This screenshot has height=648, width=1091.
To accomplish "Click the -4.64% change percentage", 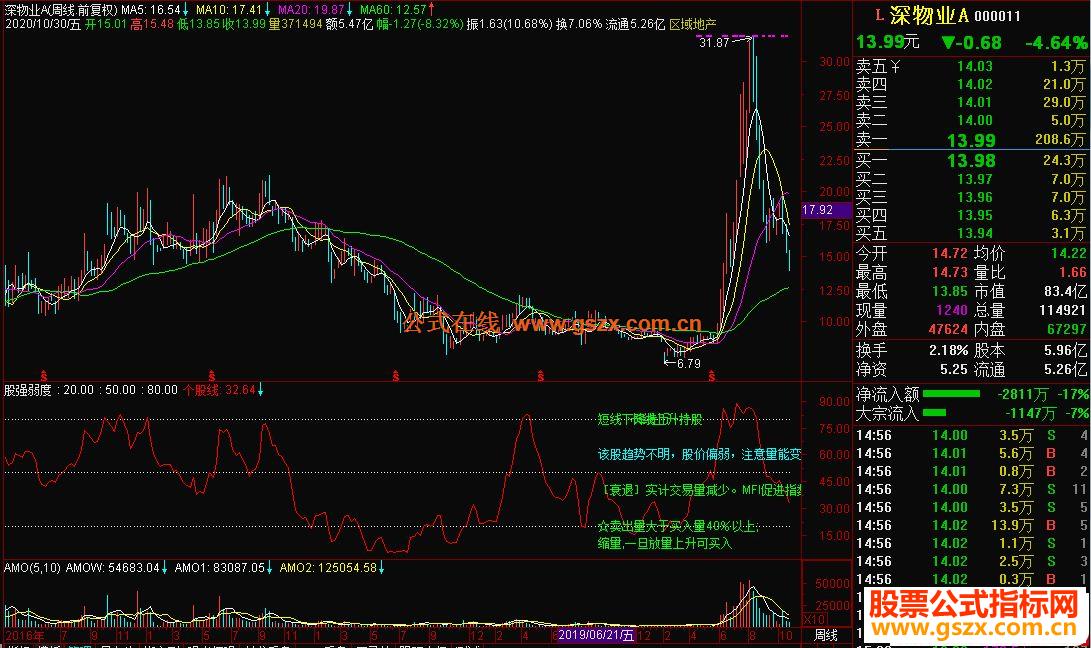I will tap(1056, 43).
